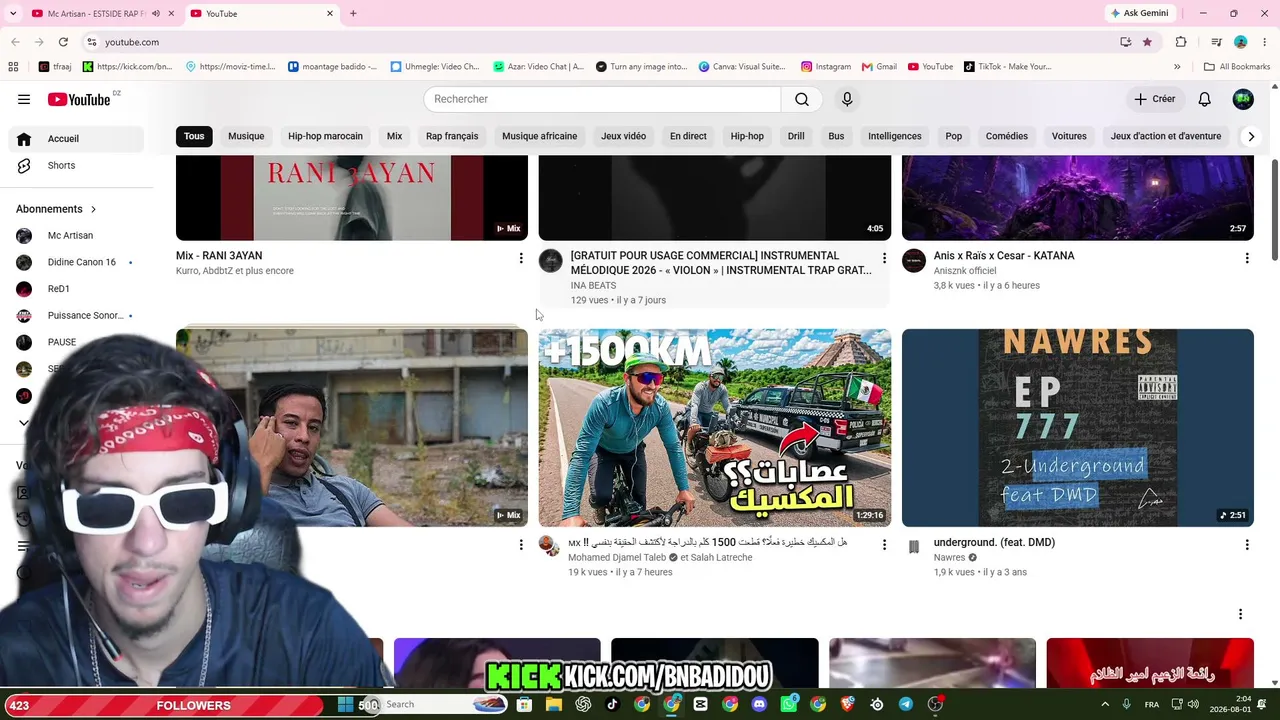Open the tab search dropdown
The height and width of the screenshot is (720, 1280).
pos(13,13)
